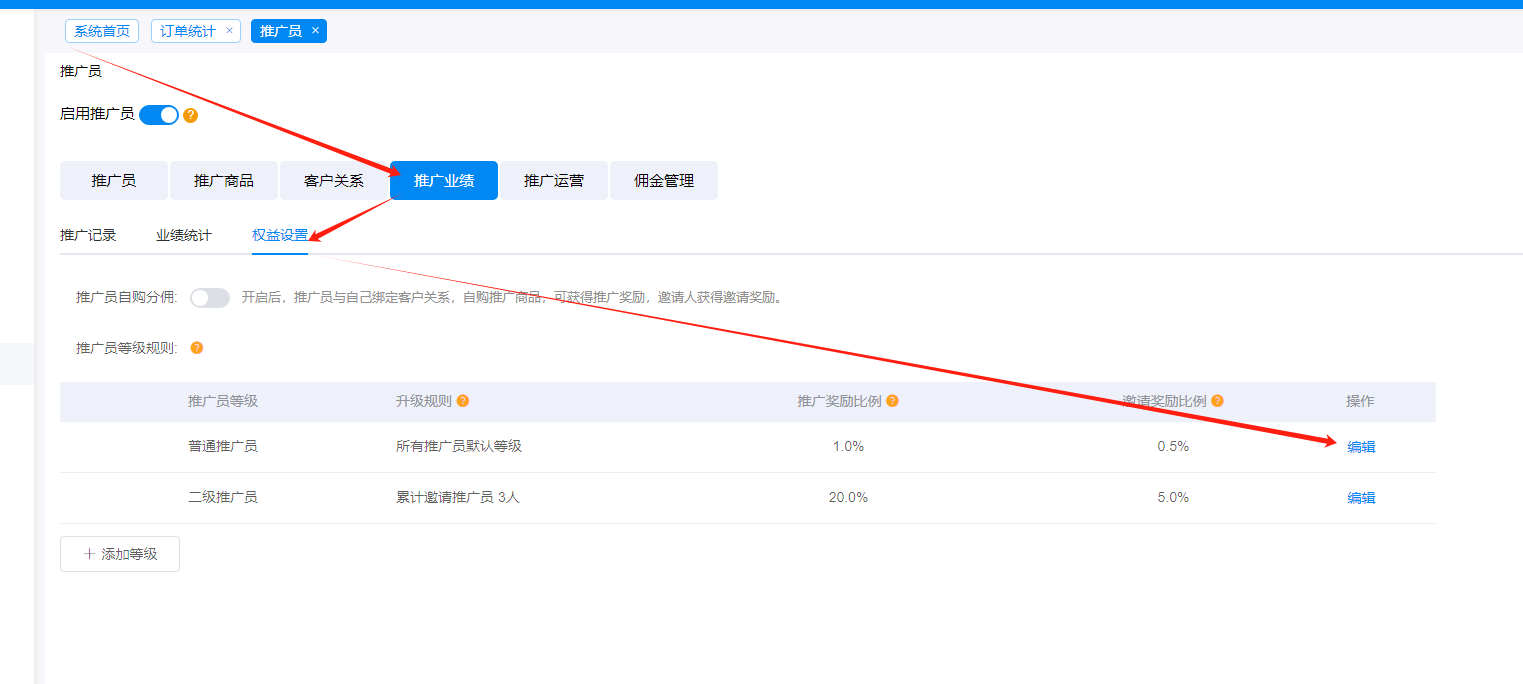The width and height of the screenshot is (1523, 684).
Task: Enable the 推广员自购分佣 switch
Action: 210,298
